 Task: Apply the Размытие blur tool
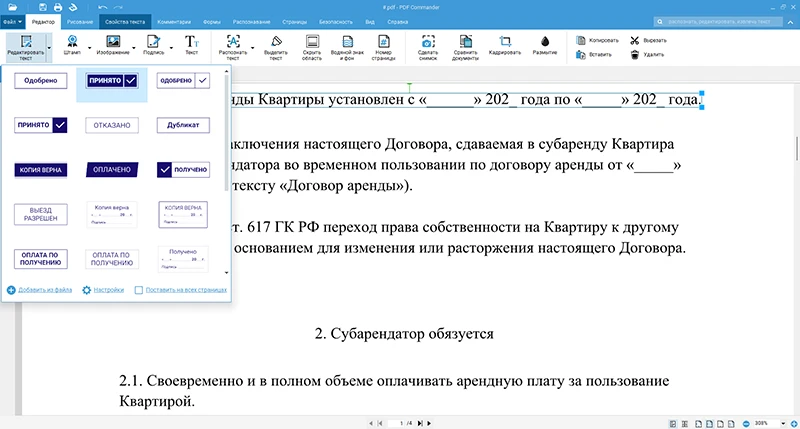click(545, 45)
